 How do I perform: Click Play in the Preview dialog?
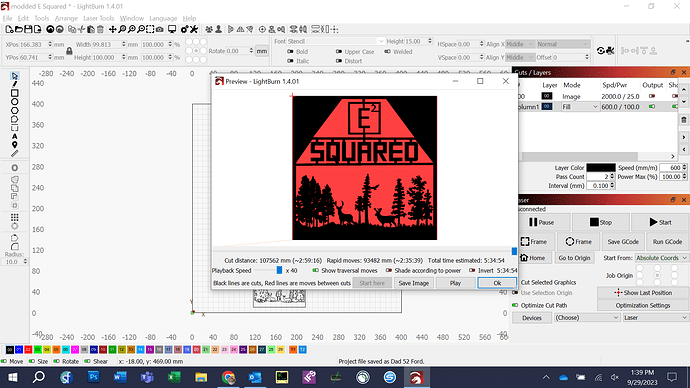coord(455,283)
